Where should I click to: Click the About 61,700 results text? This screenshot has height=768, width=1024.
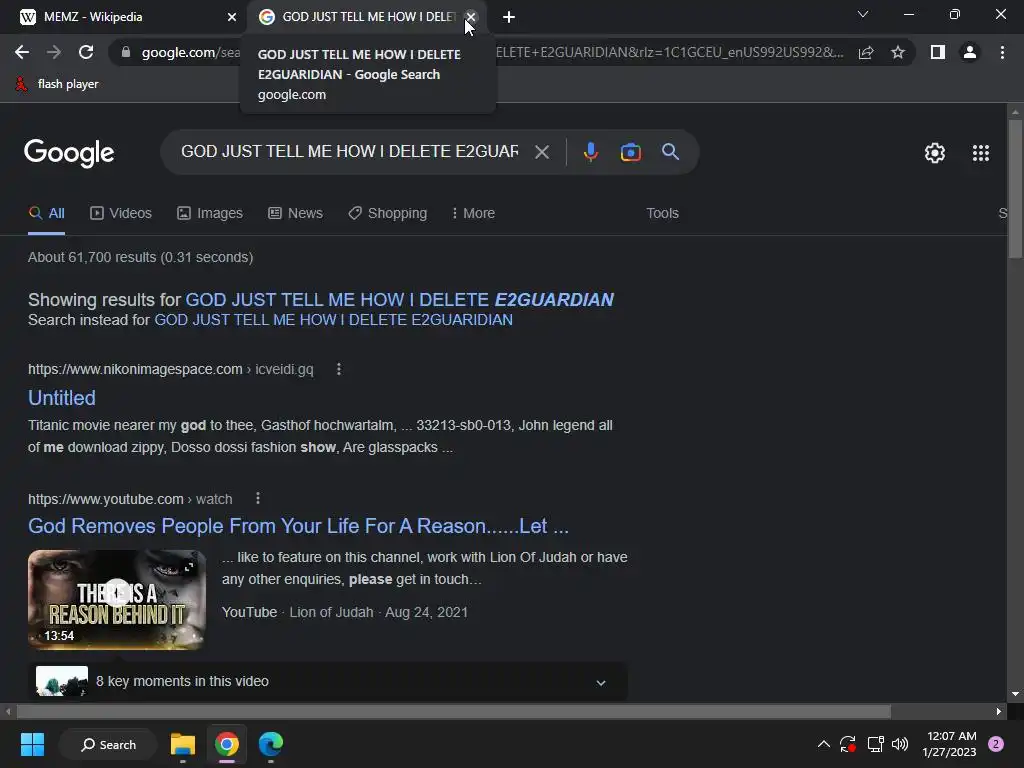tap(140, 257)
